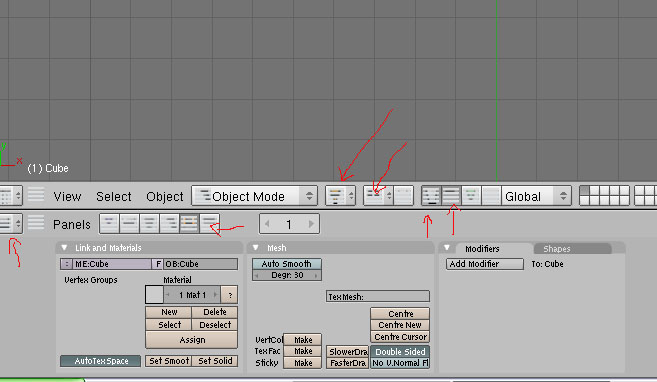Toggle the 3D transform manipulator button
This screenshot has width=657, height=382.
431,196
